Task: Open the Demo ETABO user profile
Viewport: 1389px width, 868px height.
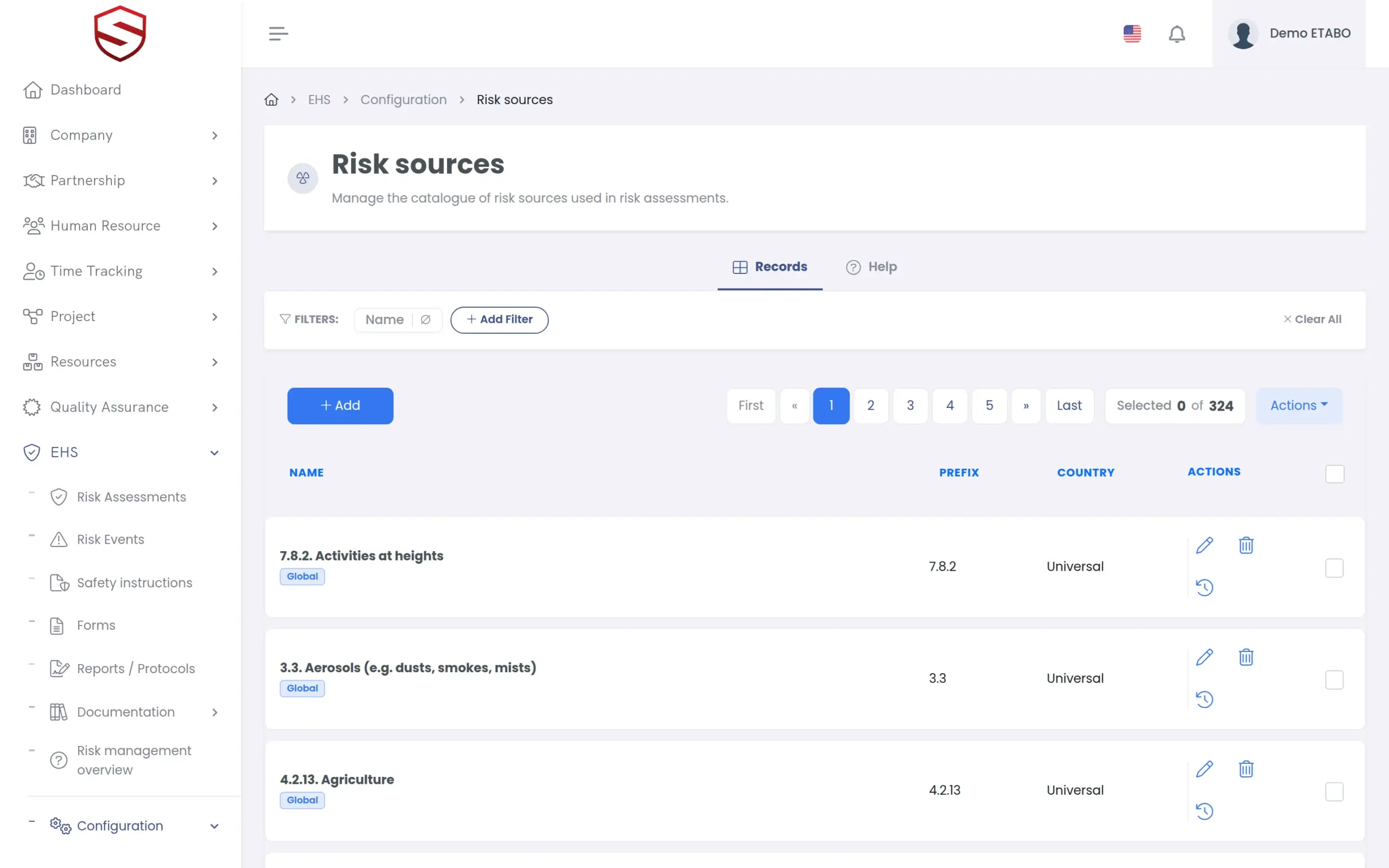Action: pyautogui.click(x=1289, y=34)
